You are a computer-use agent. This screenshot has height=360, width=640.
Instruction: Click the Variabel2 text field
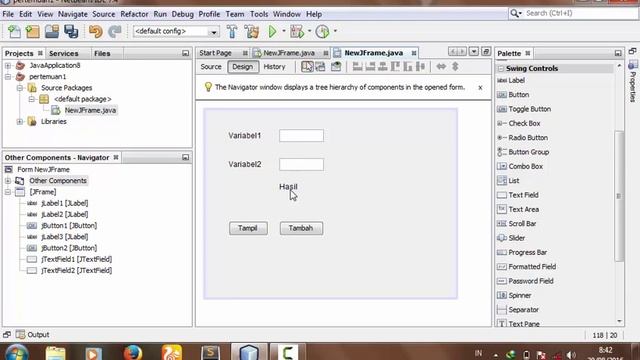301,164
